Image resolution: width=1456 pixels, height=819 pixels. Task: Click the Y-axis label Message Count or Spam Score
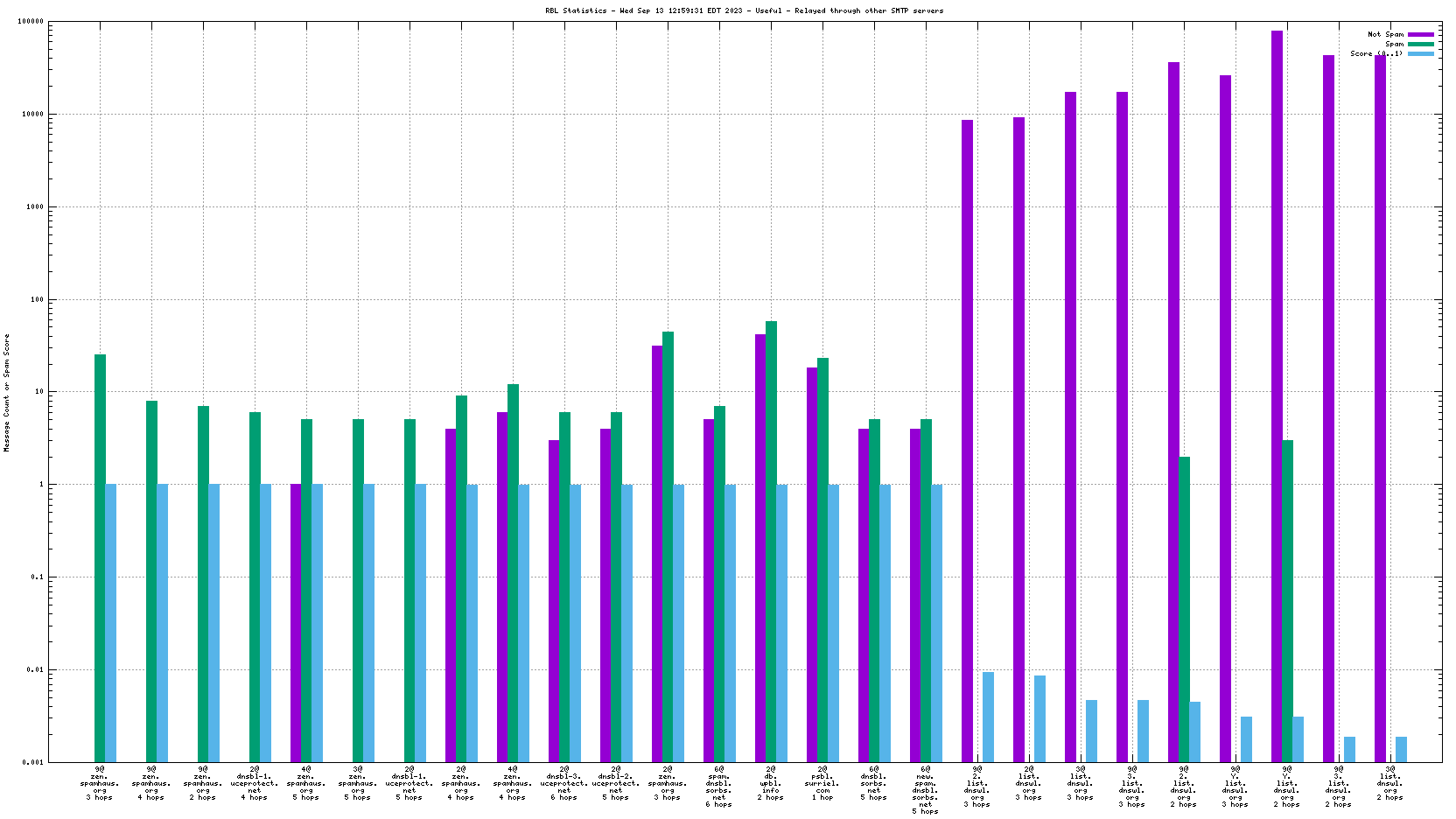pyautogui.click(x=7, y=392)
